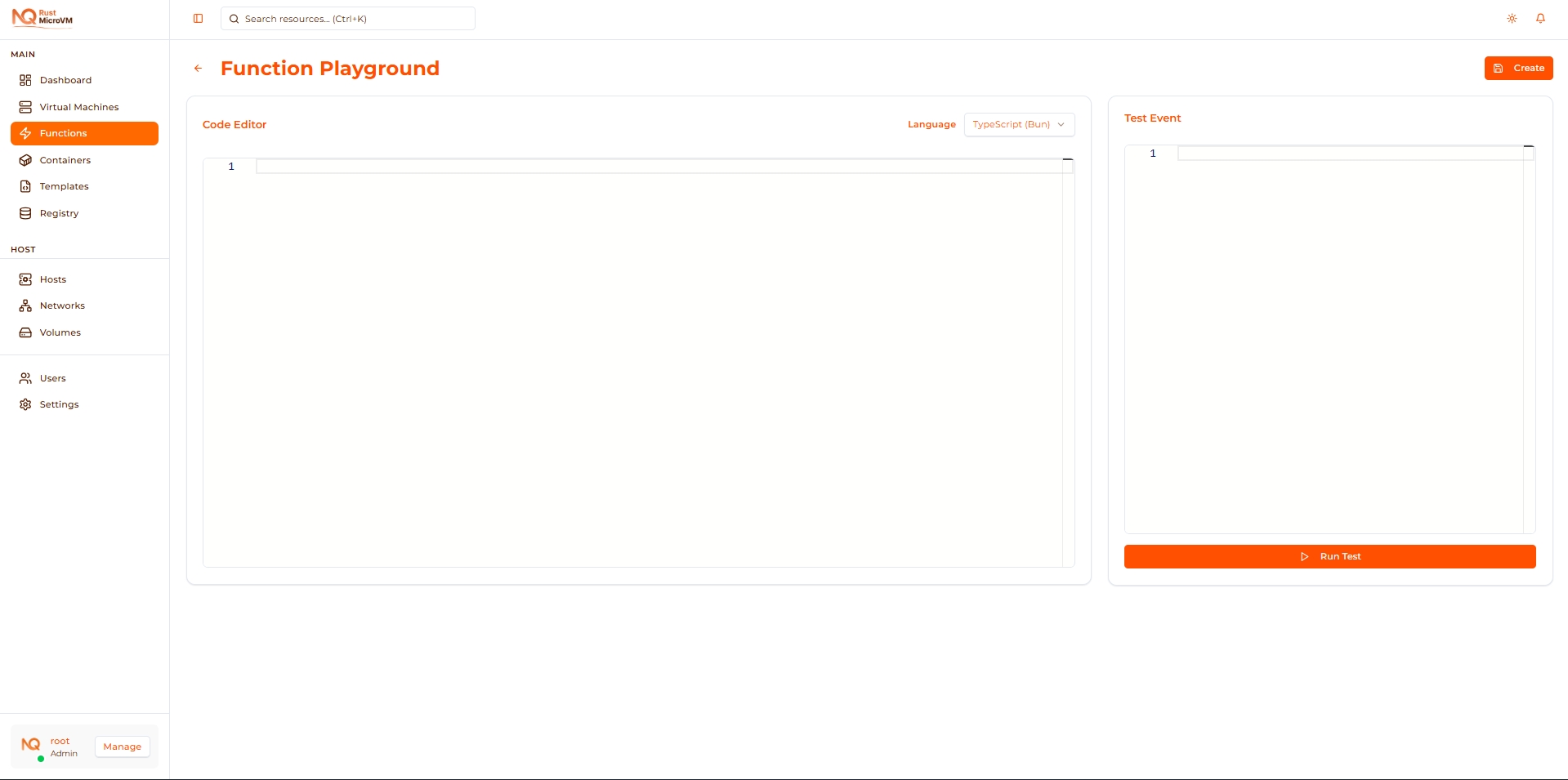Select the Templates icon
Image resolution: width=1568 pixels, height=780 pixels.
click(x=25, y=186)
